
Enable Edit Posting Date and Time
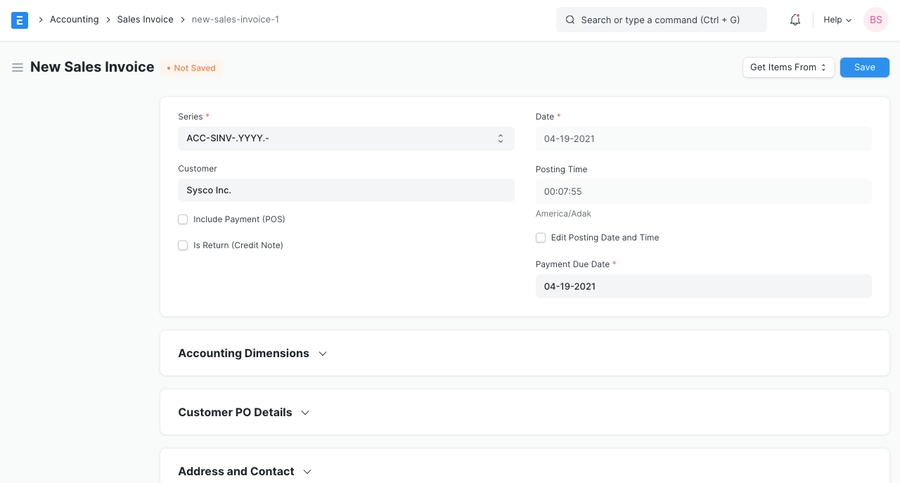pyautogui.click(x=541, y=238)
